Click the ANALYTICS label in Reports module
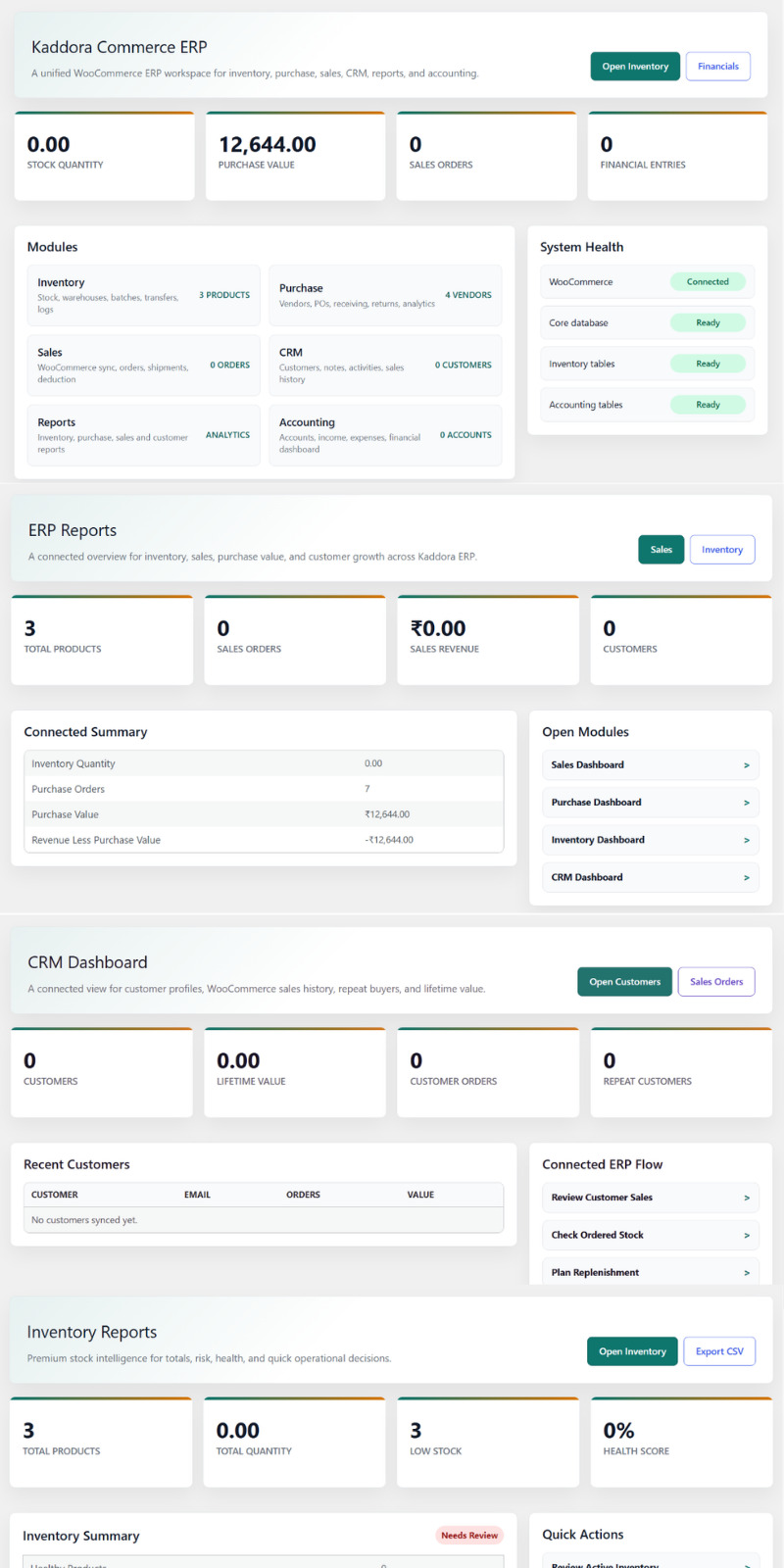This screenshot has height=1568, width=784. pyautogui.click(x=227, y=435)
